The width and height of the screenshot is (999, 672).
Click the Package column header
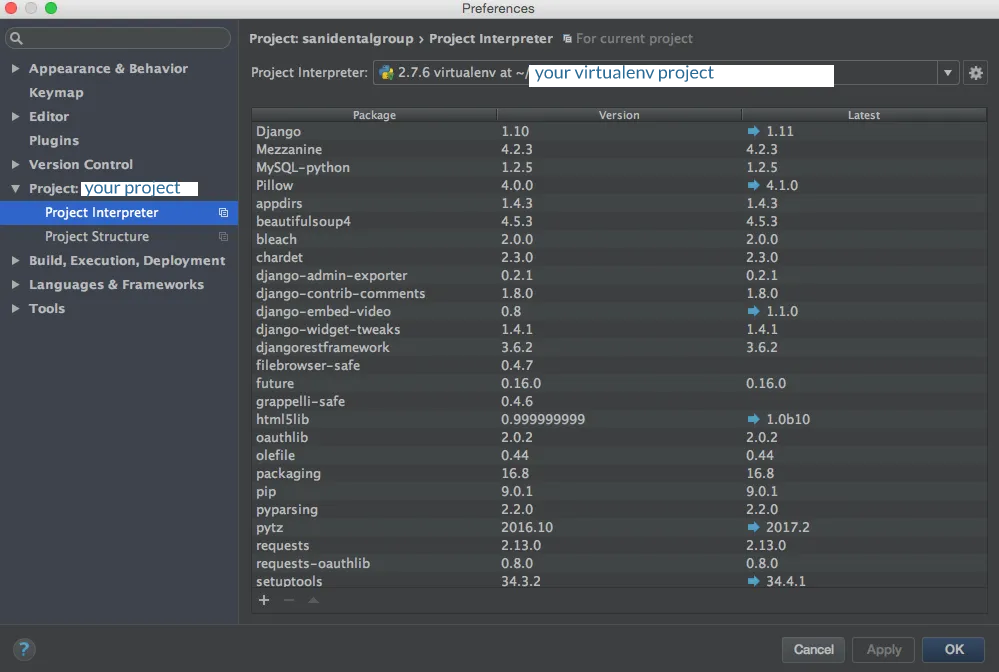374,115
